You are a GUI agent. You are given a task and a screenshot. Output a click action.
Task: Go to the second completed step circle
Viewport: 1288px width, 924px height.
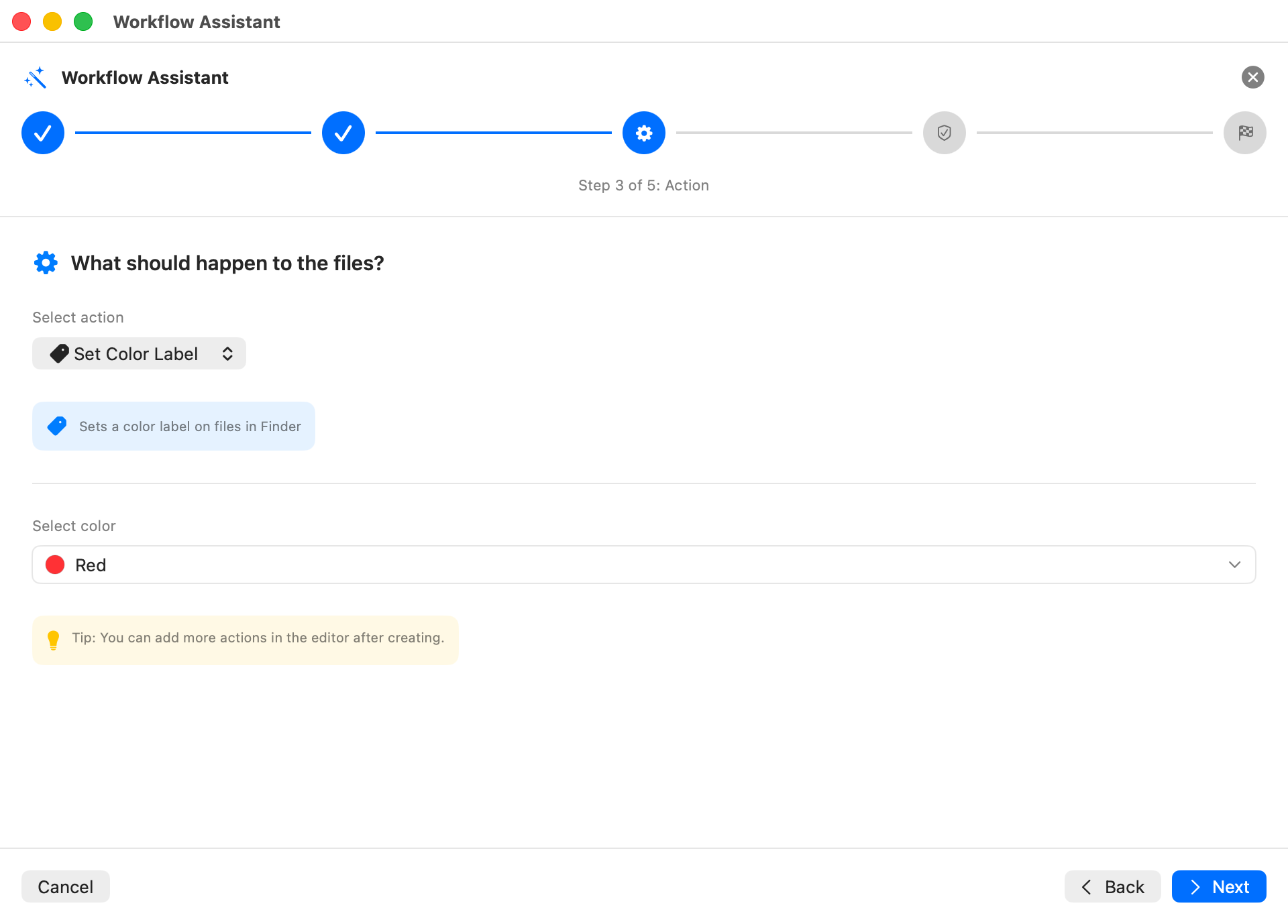pyautogui.click(x=343, y=133)
